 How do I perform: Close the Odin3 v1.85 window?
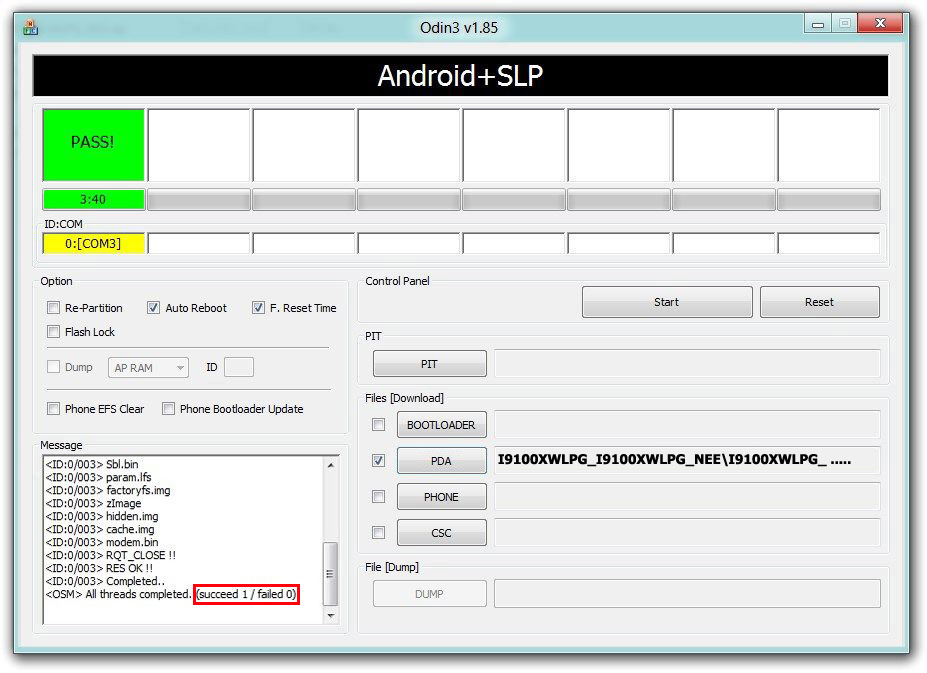point(880,24)
